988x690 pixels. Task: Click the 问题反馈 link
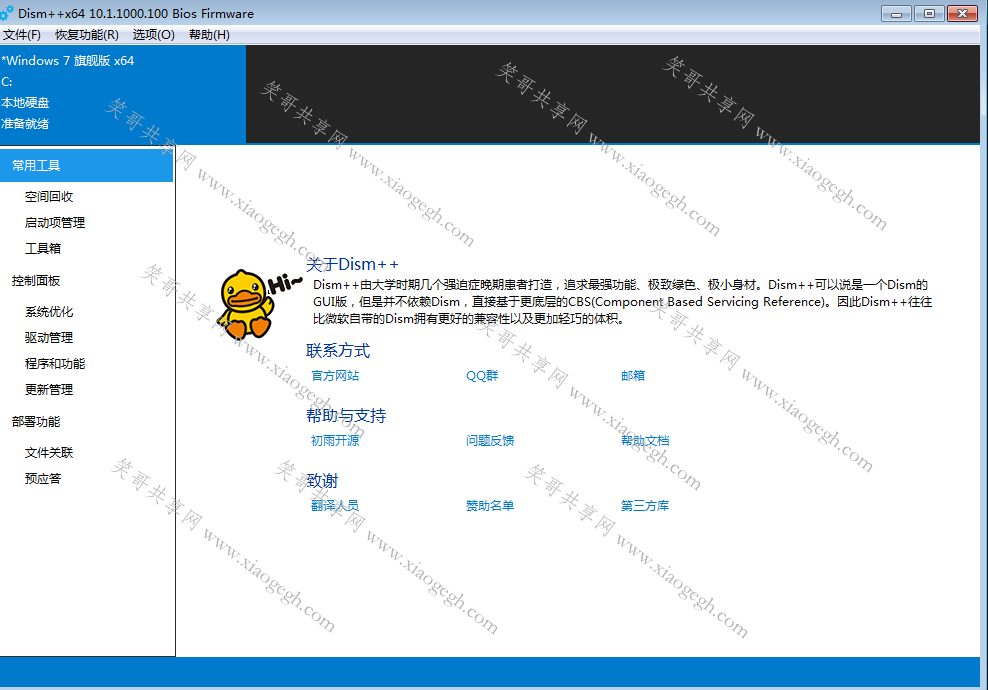(x=490, y=440)
